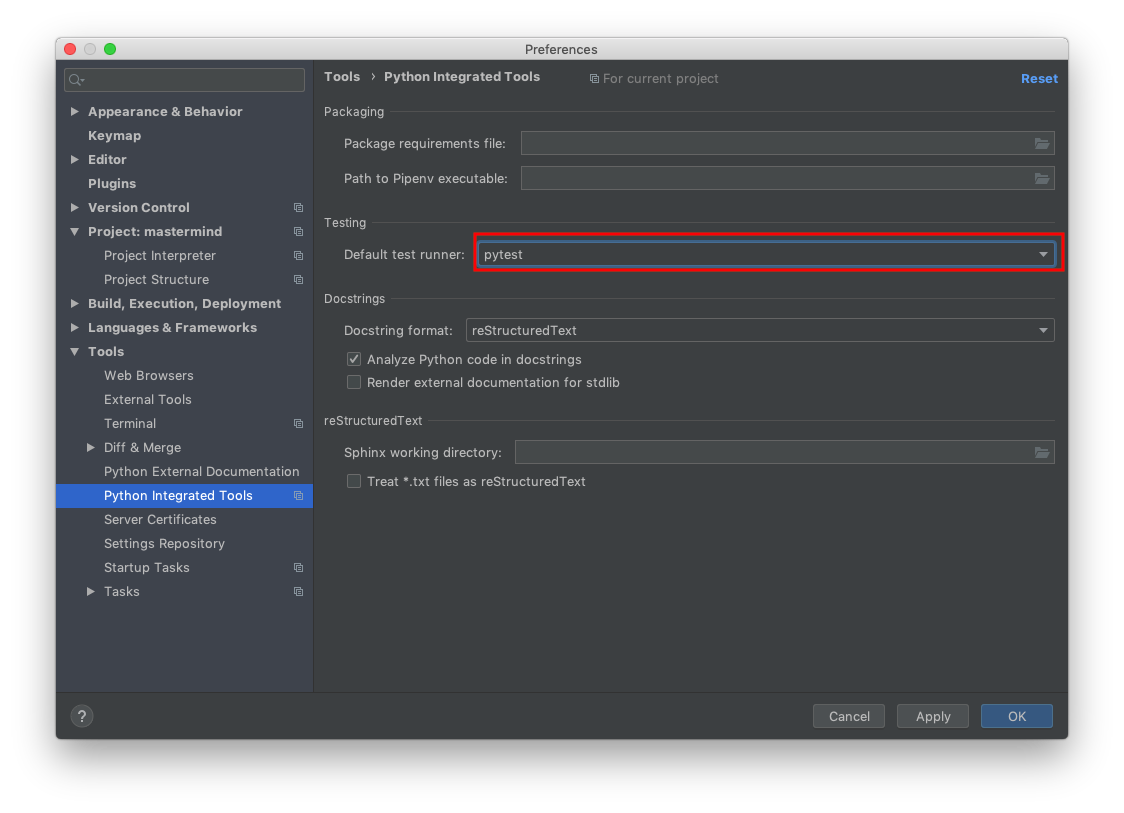
Task: Open the Path to Pipenv executable file browser
Action: 1043,178
